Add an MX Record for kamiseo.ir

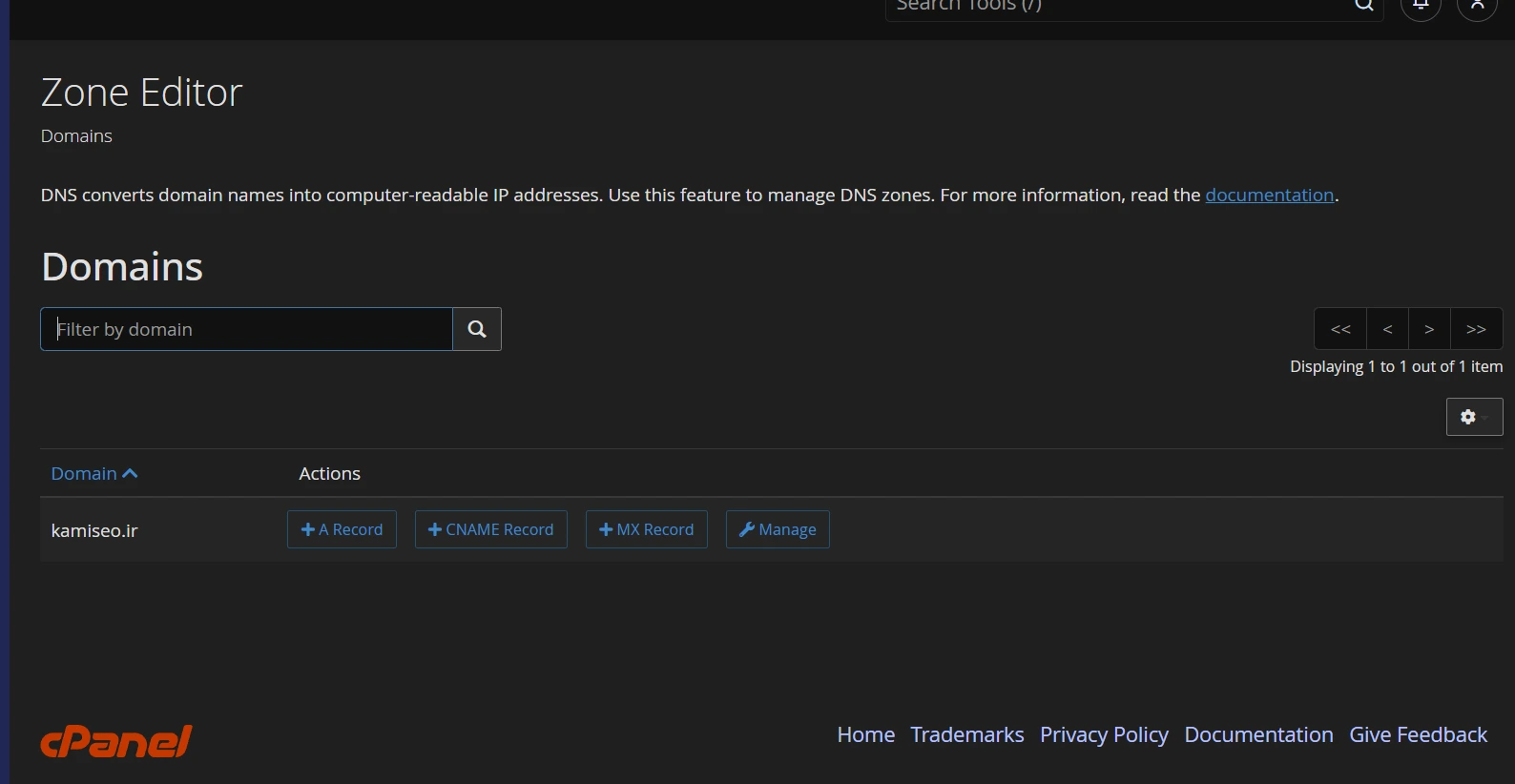click(x=646, y=529)
